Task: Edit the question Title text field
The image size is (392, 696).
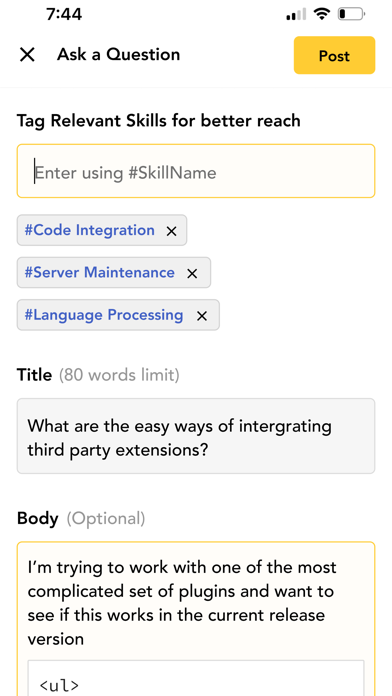Action: coord(196,436)
